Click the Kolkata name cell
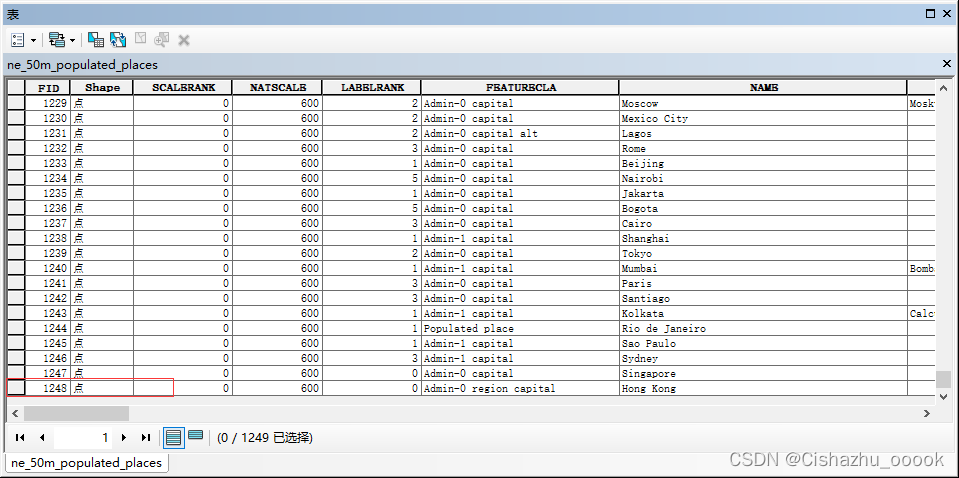This screenshot has height=478, width=959. (763, 313)
